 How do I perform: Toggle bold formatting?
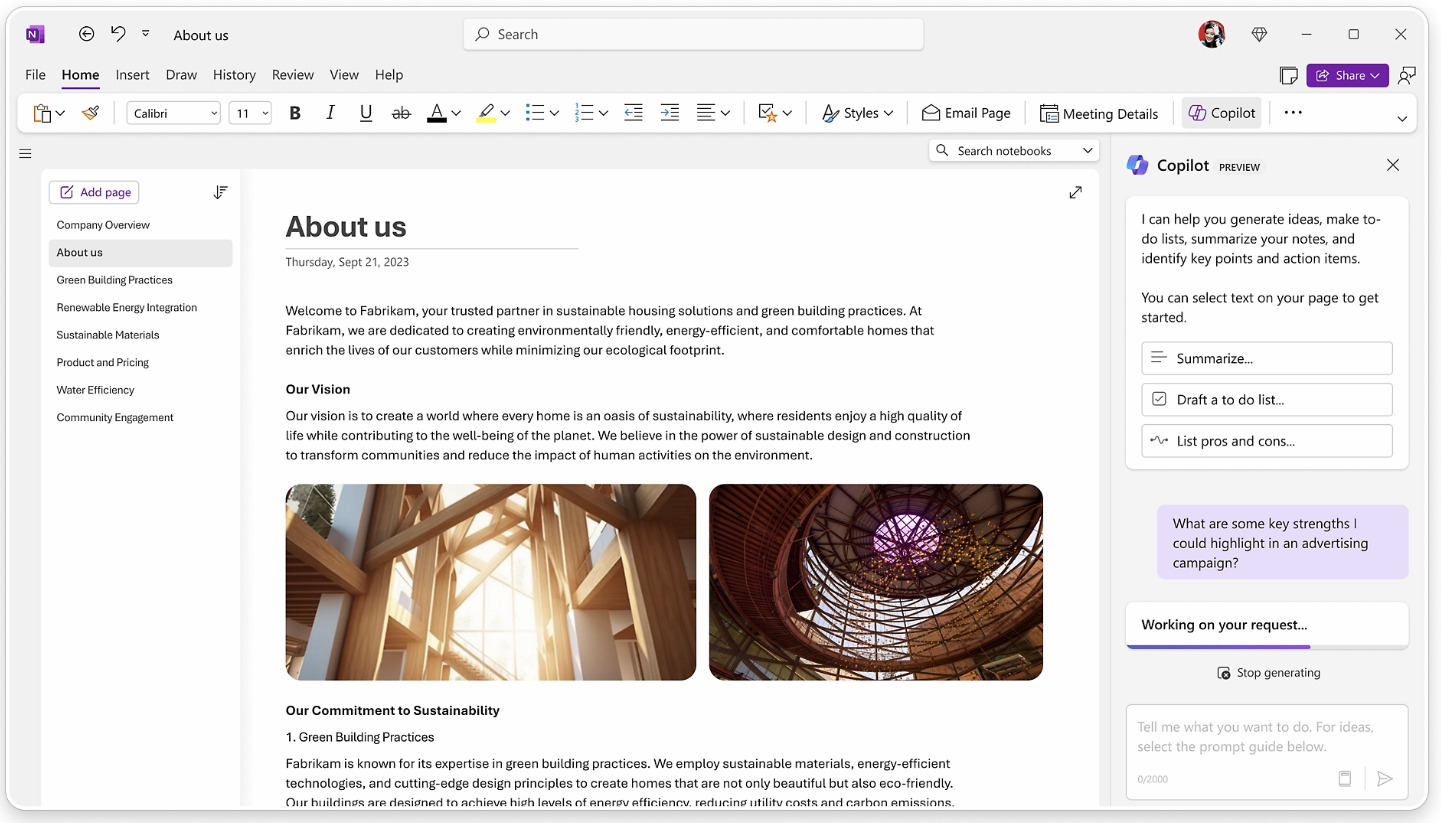point(294,112)
